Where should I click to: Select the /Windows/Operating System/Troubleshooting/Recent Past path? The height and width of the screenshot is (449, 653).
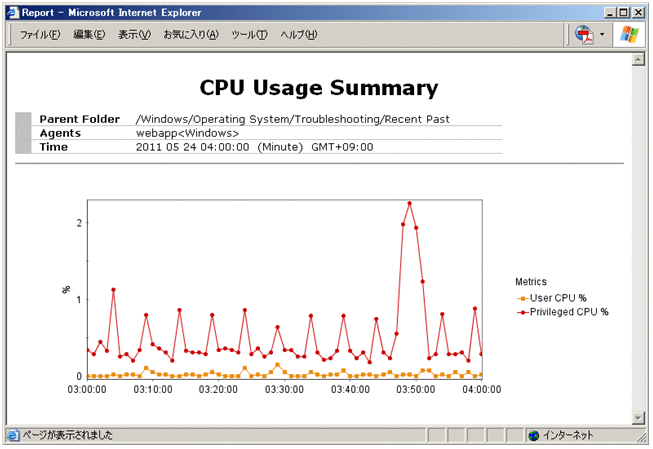[293, 119]
